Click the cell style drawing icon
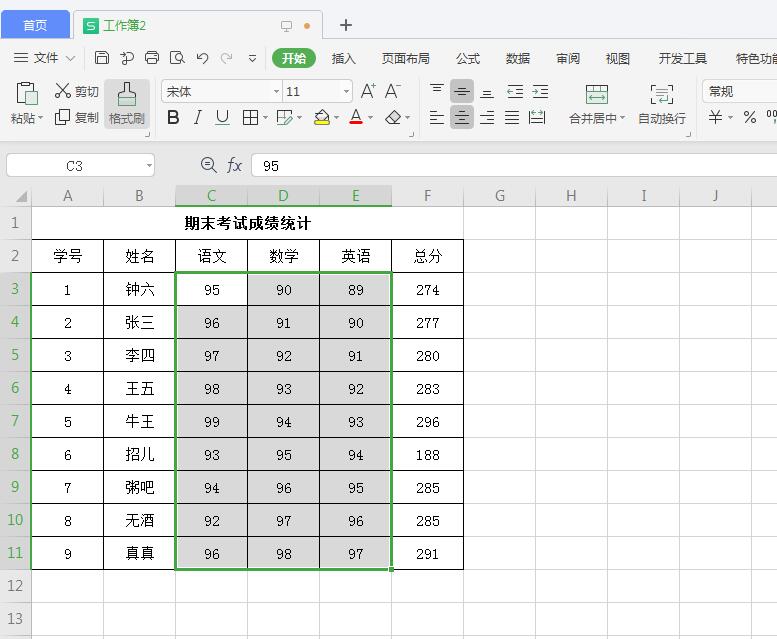777x639 pixels. 284,117
